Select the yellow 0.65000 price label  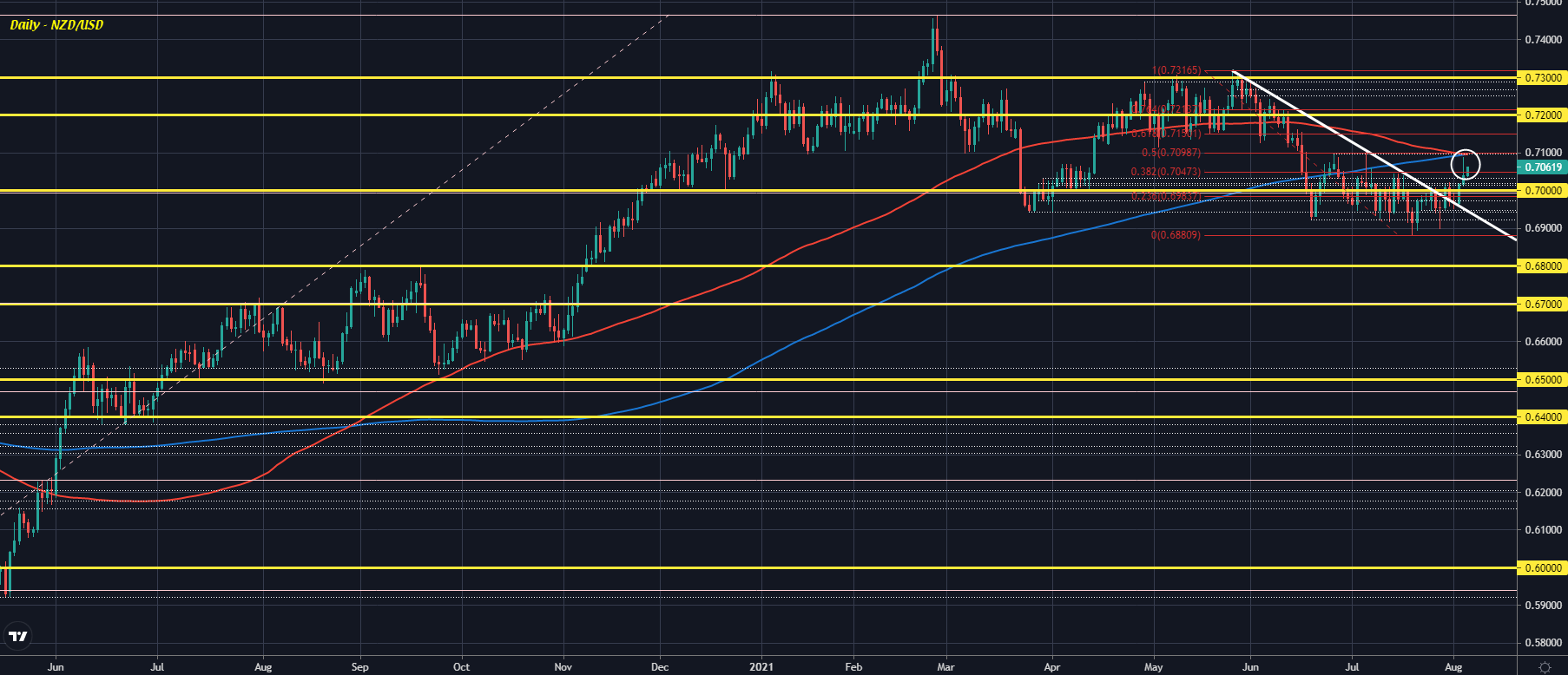pyautogui.click(x=1543, y=380)
